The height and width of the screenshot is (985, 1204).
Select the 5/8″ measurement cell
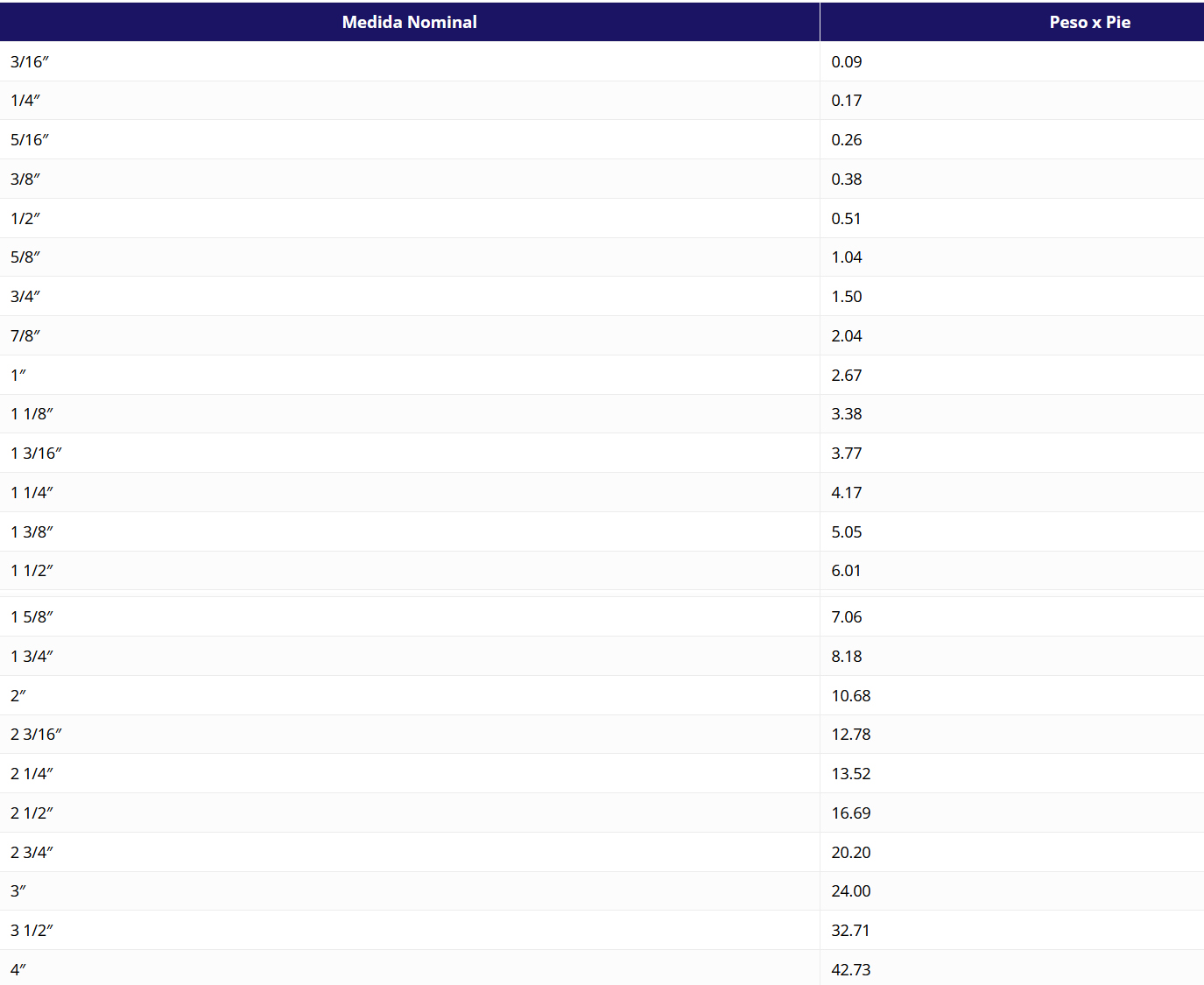pos(25,257)
